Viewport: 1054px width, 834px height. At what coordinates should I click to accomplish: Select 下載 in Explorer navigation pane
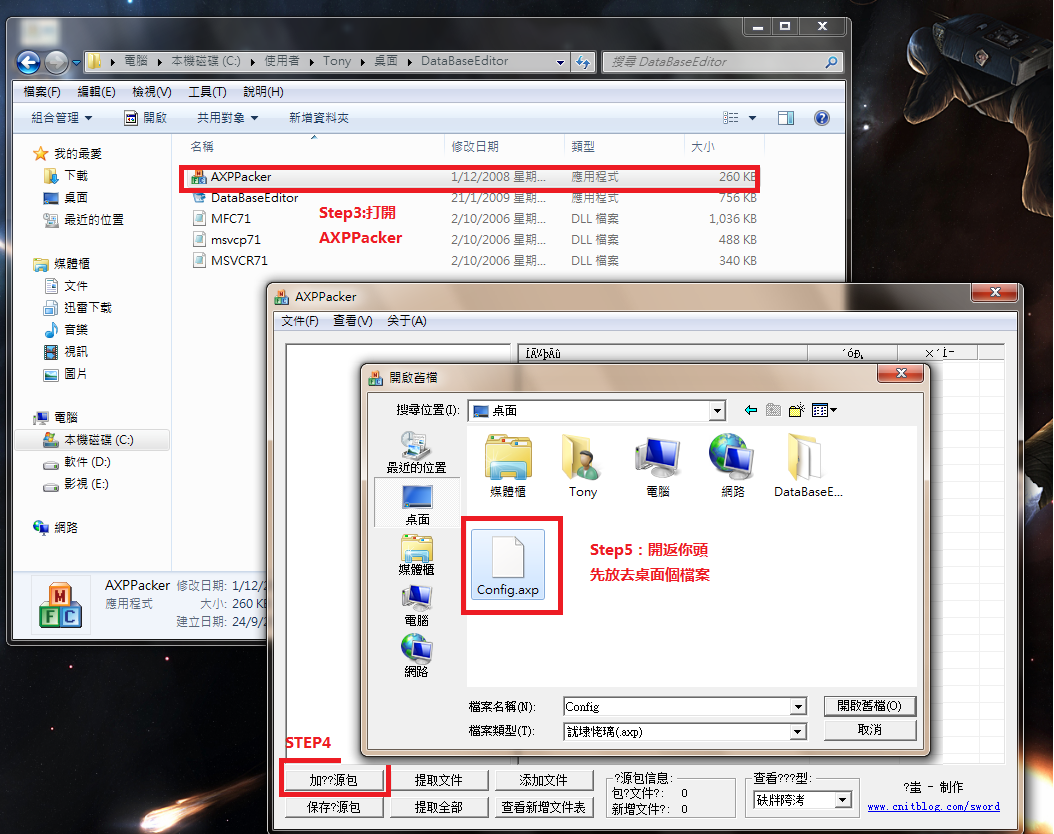coord(66,176)
